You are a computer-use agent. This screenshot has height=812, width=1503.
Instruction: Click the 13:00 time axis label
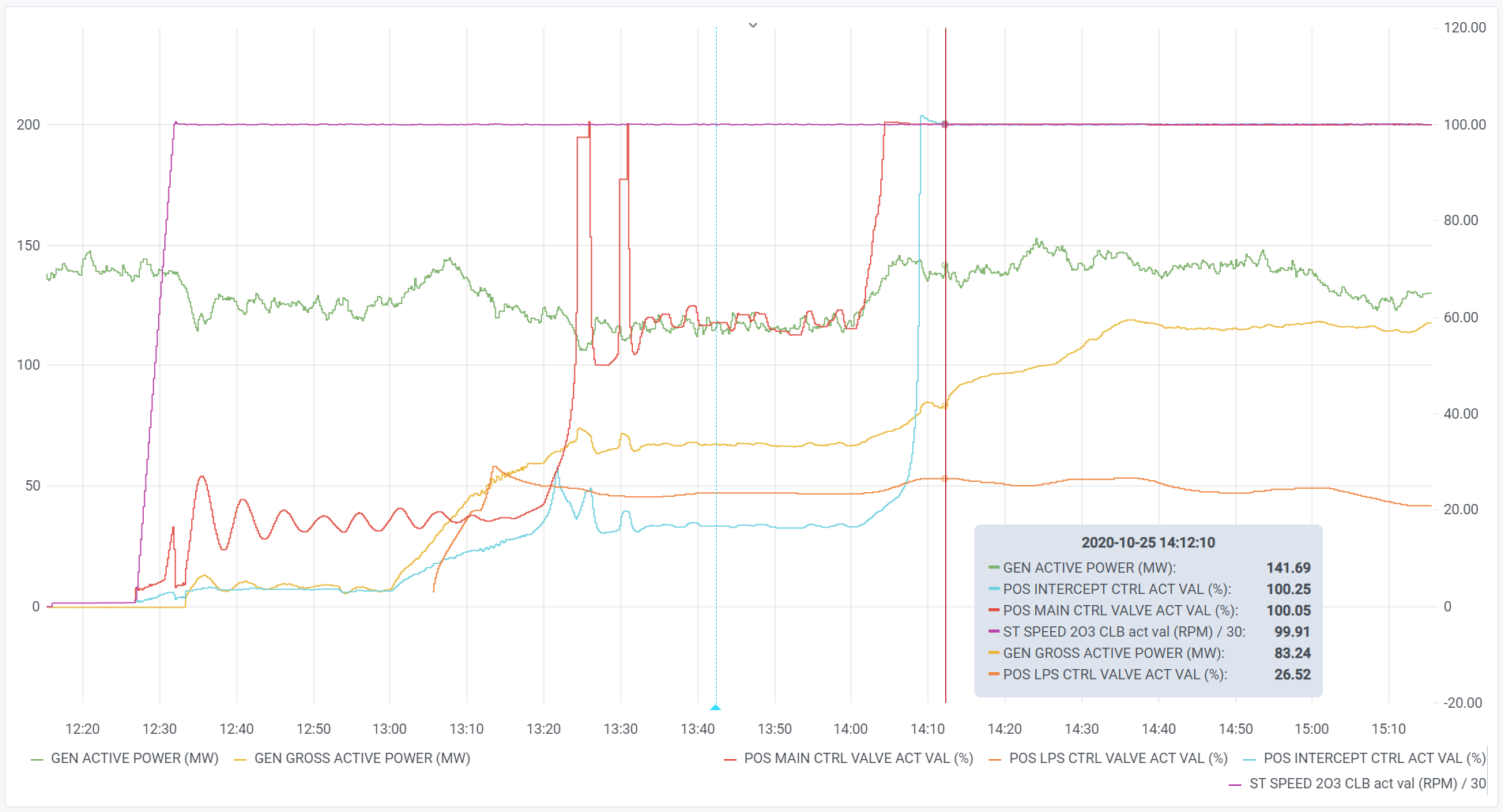click(x=390, y=729)
